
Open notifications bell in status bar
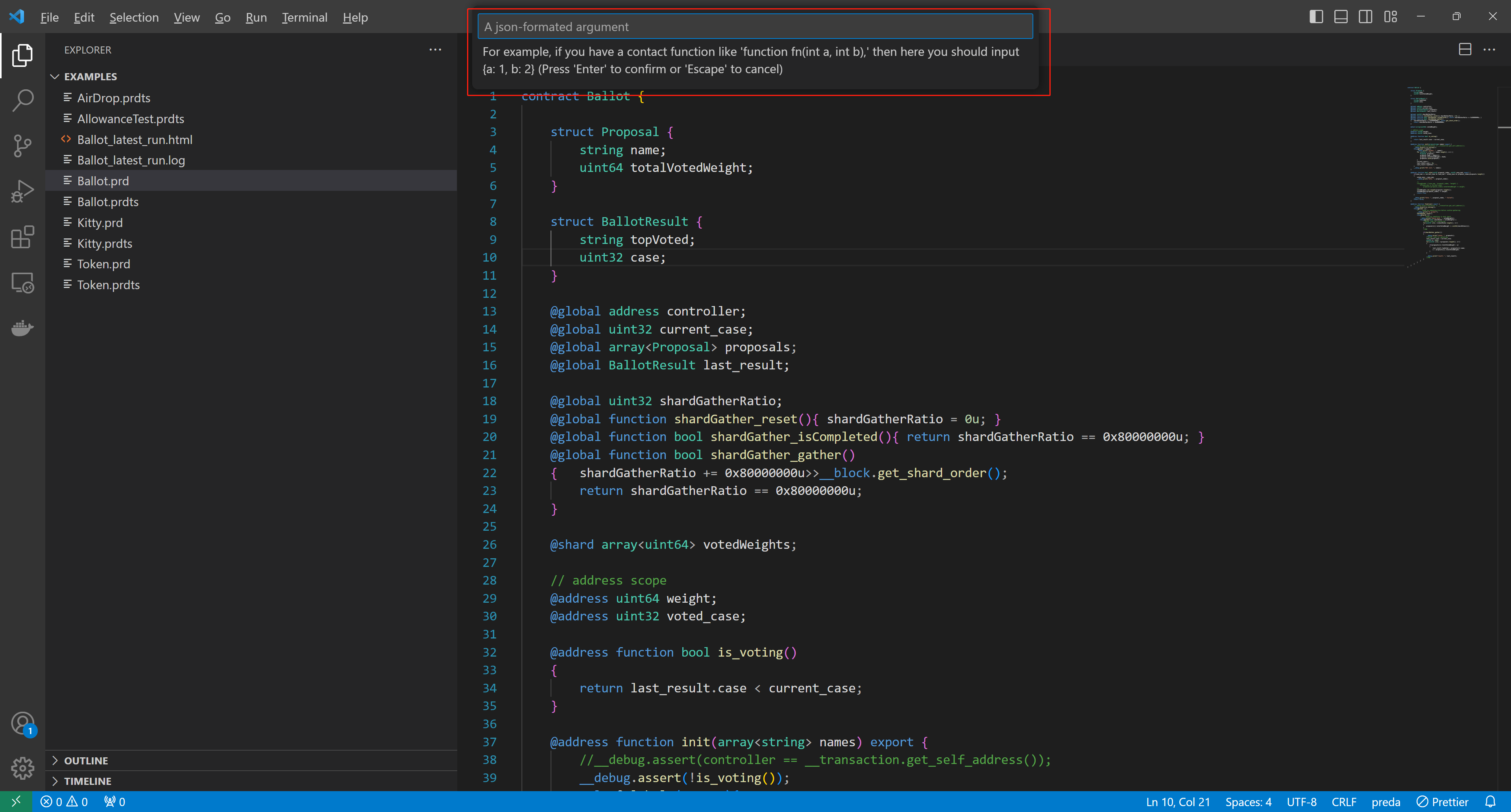1491,801
